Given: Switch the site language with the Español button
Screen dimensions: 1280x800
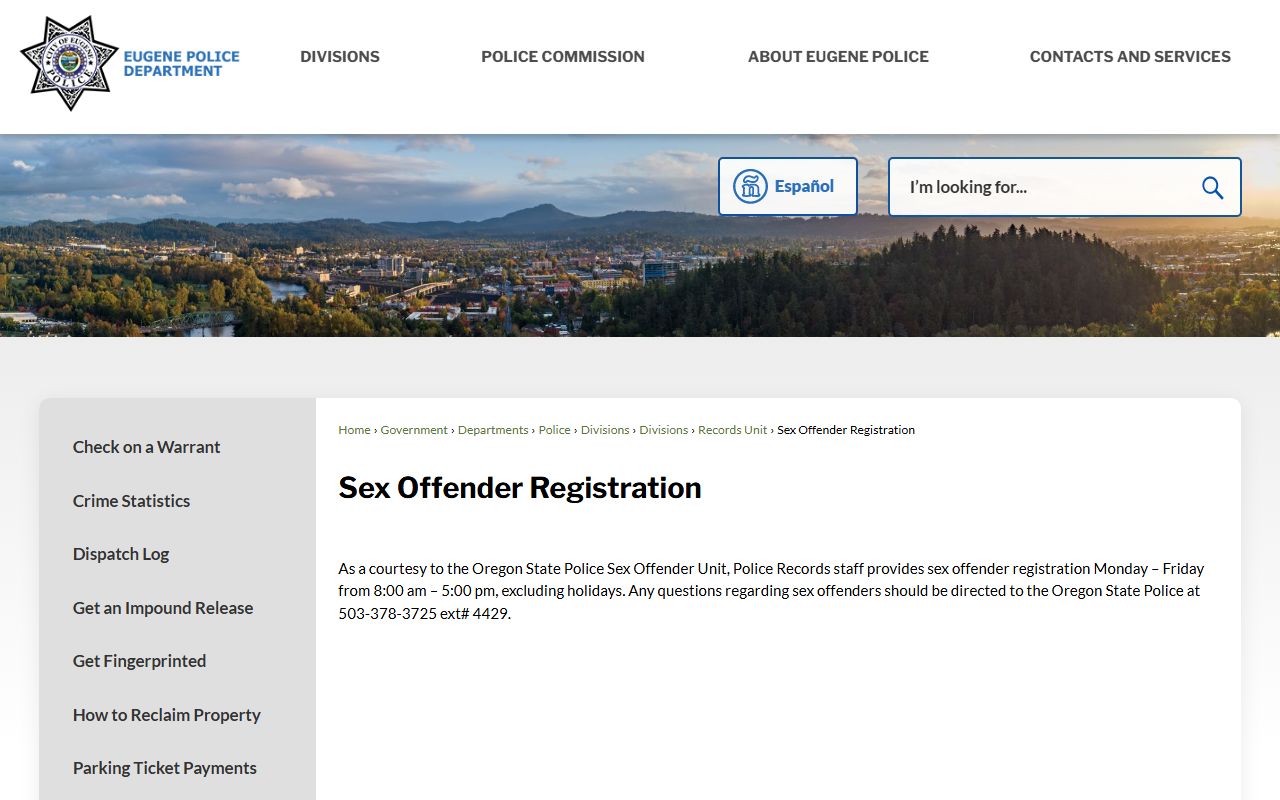Looking at the screenshot, I should click(788, 186).
